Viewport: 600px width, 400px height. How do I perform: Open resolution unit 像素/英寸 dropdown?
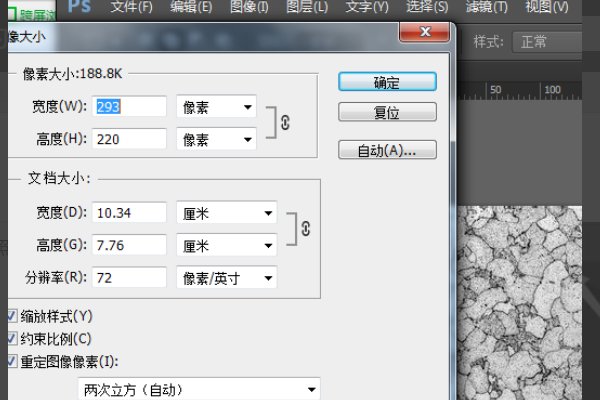pos(227,278)
